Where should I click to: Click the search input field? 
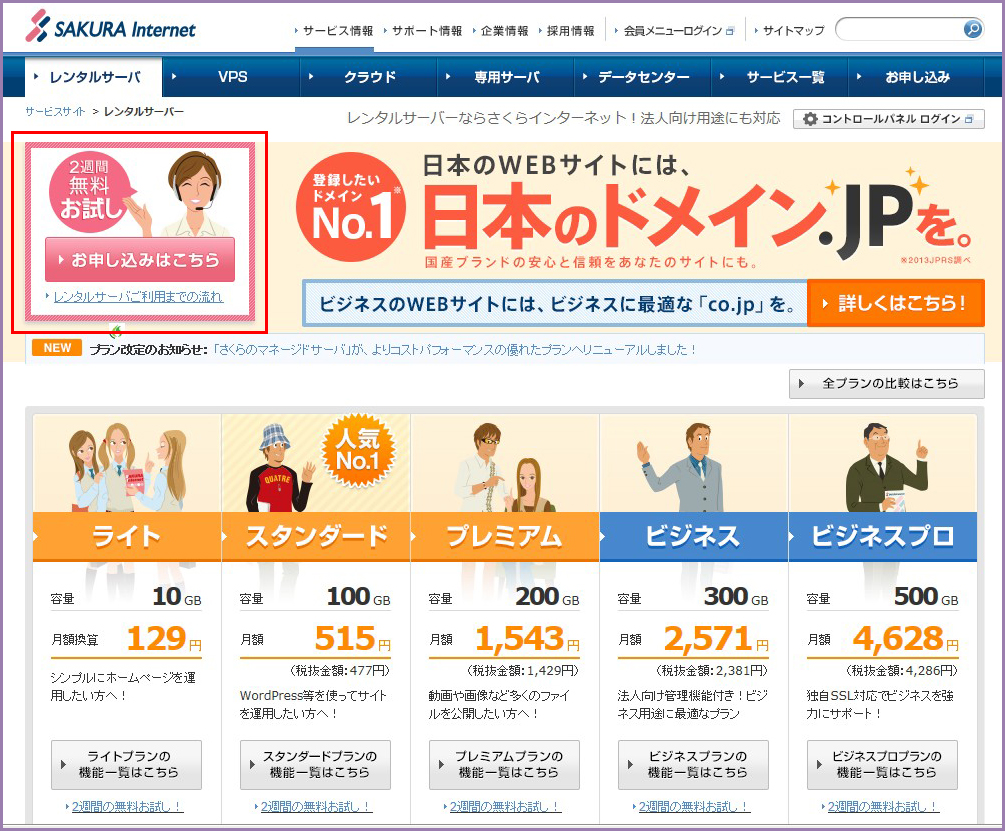pyautogui.click(x=898, y=30)
